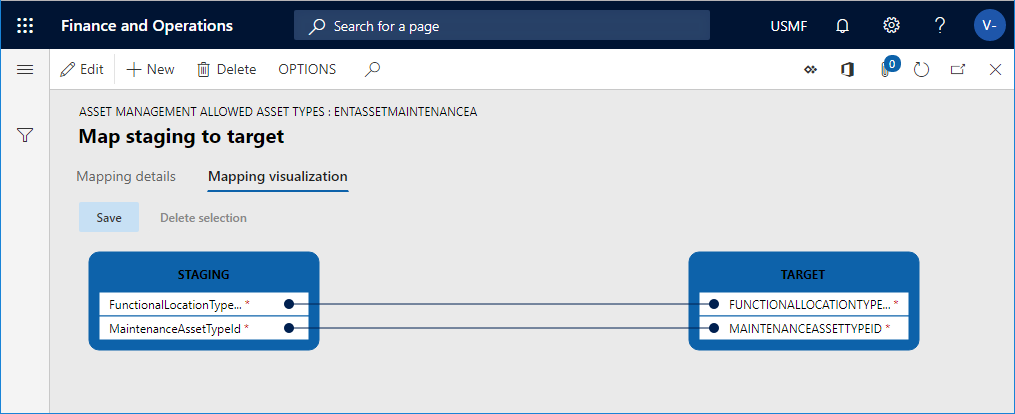Open in Microsoft Office icon
The image size is (1015, 414).
(847, 70)
